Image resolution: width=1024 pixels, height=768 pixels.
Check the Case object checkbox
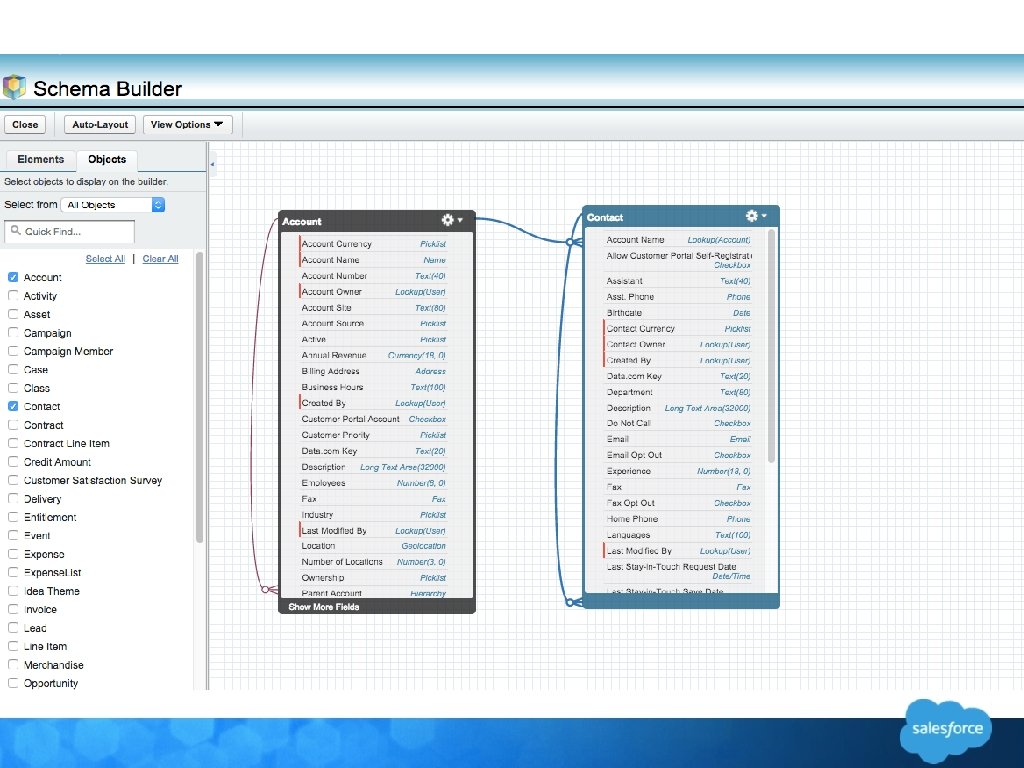coord(13,369)
